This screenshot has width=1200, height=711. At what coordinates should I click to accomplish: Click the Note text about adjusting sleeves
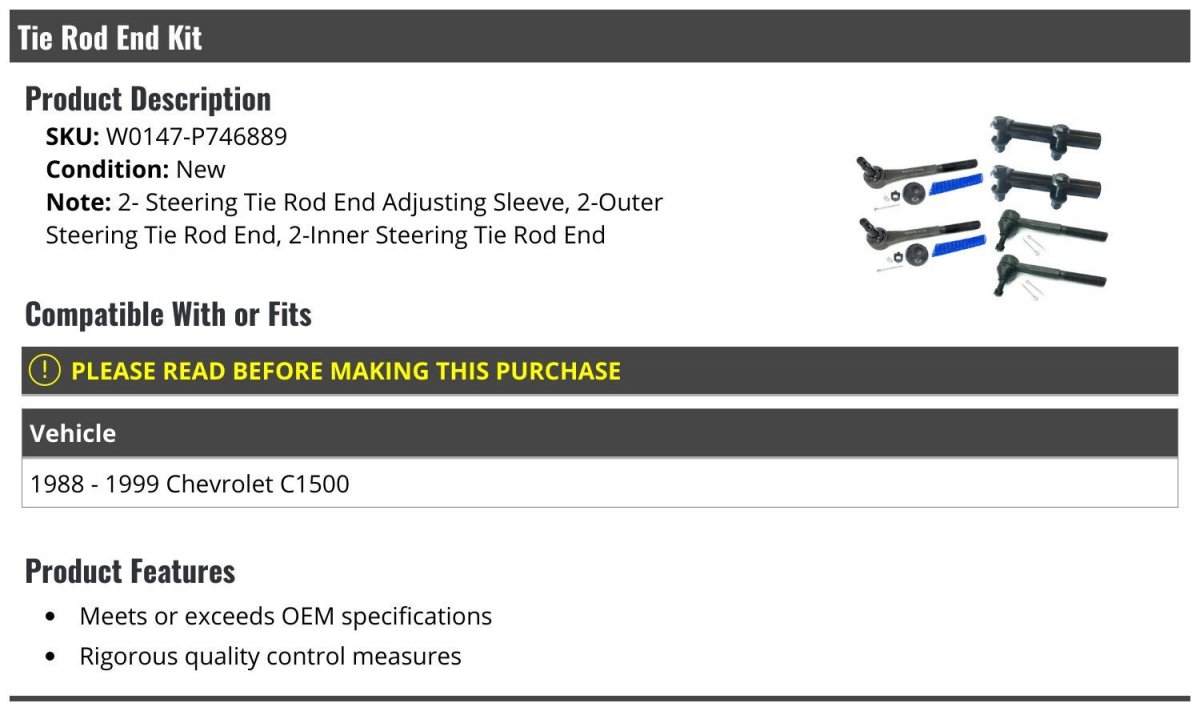point(354,219)
